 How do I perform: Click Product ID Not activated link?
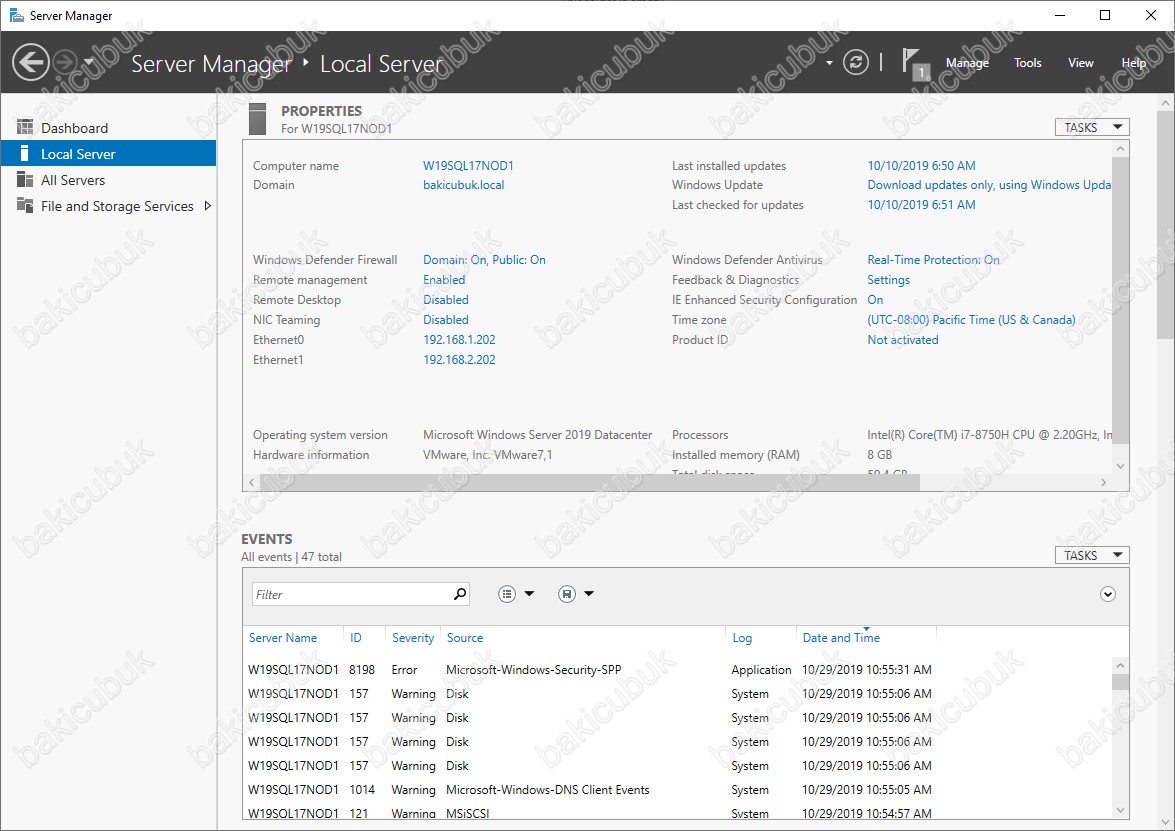click(902, 339)
